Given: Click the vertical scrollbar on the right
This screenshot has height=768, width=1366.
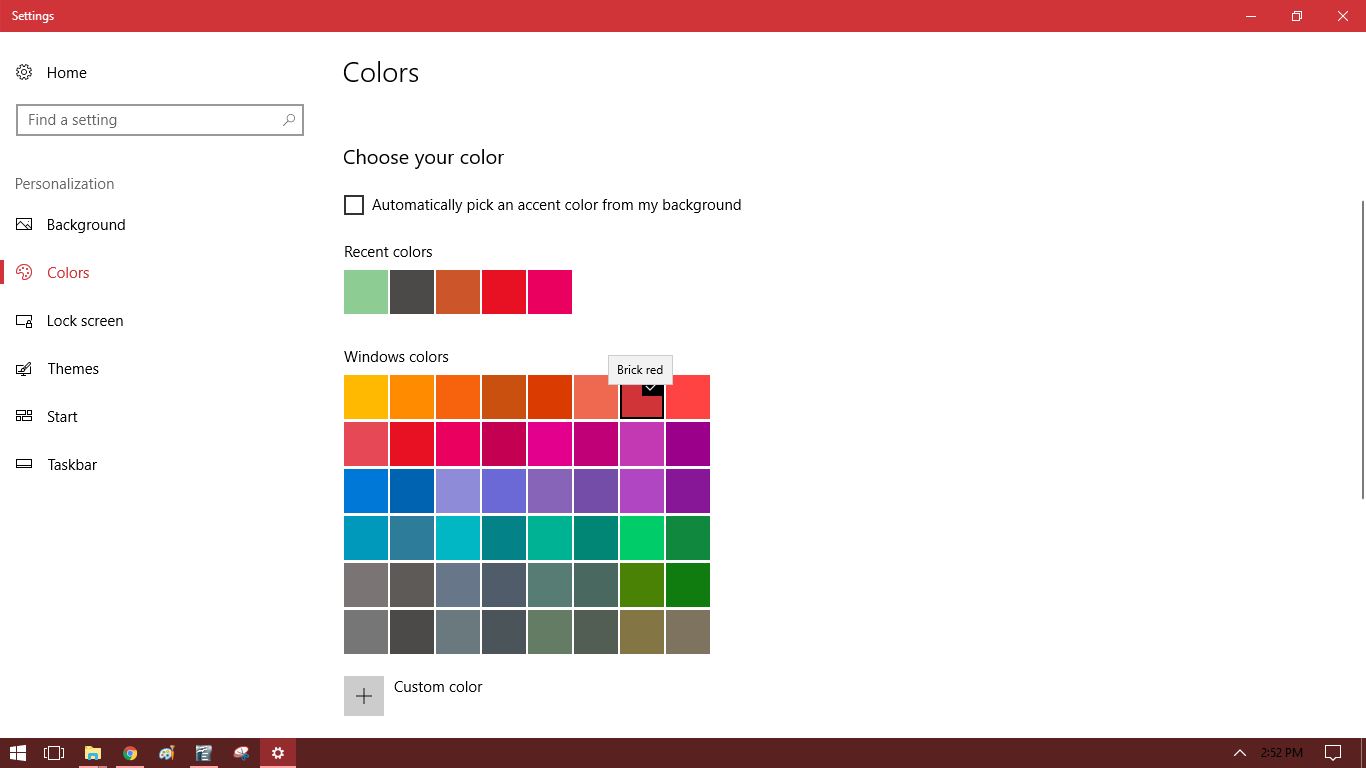Looking at the screenshot, I should 1362,350.
